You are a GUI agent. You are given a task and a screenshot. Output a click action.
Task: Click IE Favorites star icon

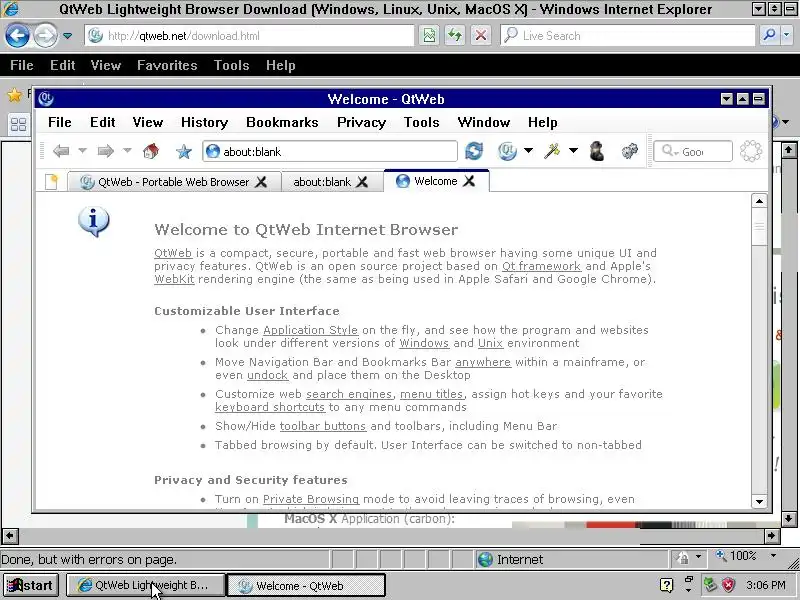(14, 94)
